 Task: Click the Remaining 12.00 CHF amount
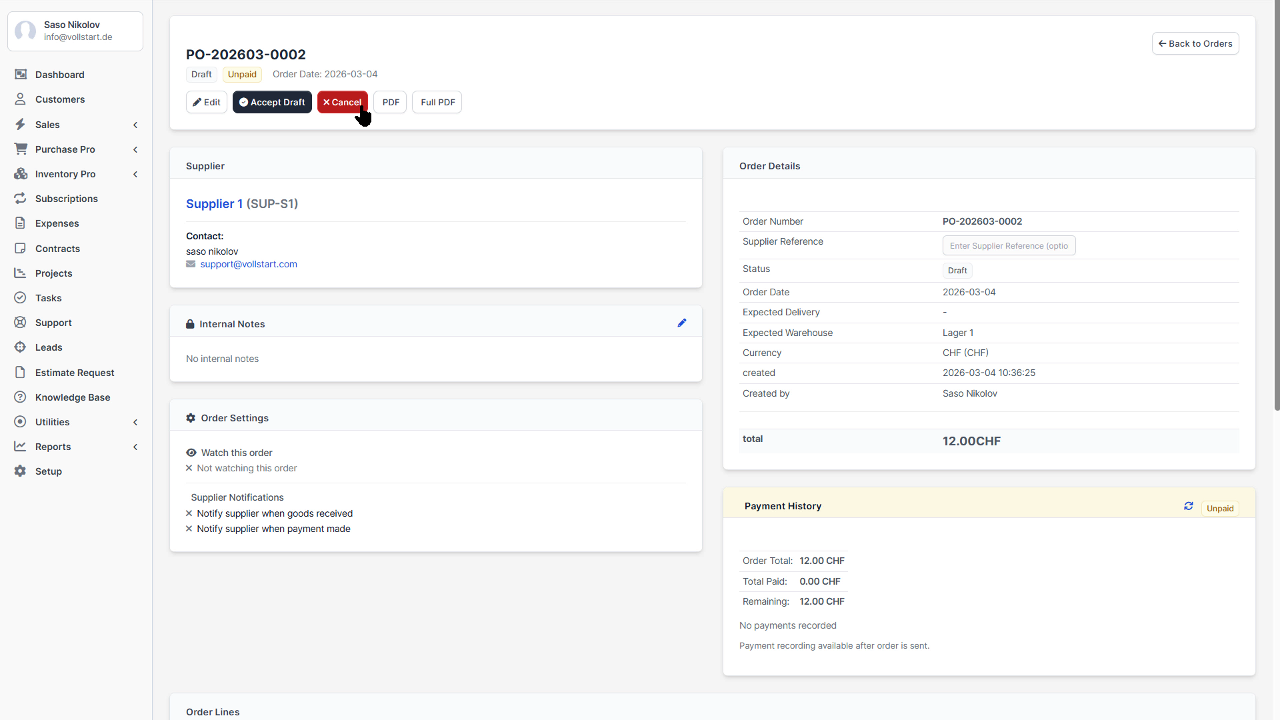pyautogui.click(x=822, y=602)
